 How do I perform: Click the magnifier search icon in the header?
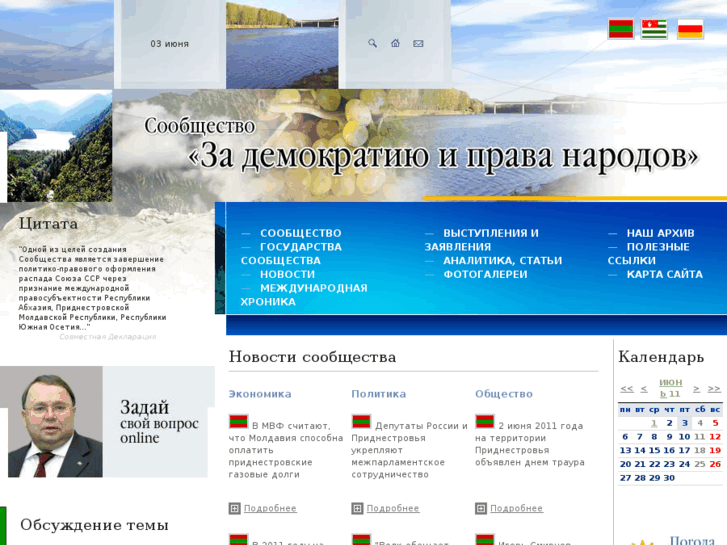tap(372, 43)
